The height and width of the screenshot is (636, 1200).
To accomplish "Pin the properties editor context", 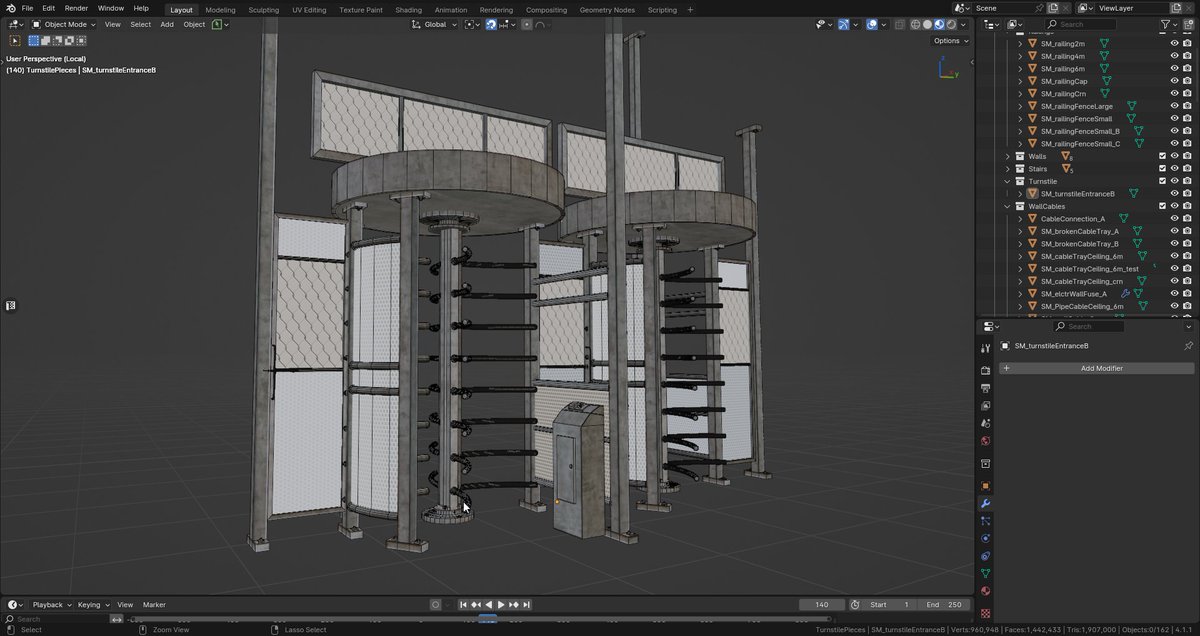I will click(1188, 346).
